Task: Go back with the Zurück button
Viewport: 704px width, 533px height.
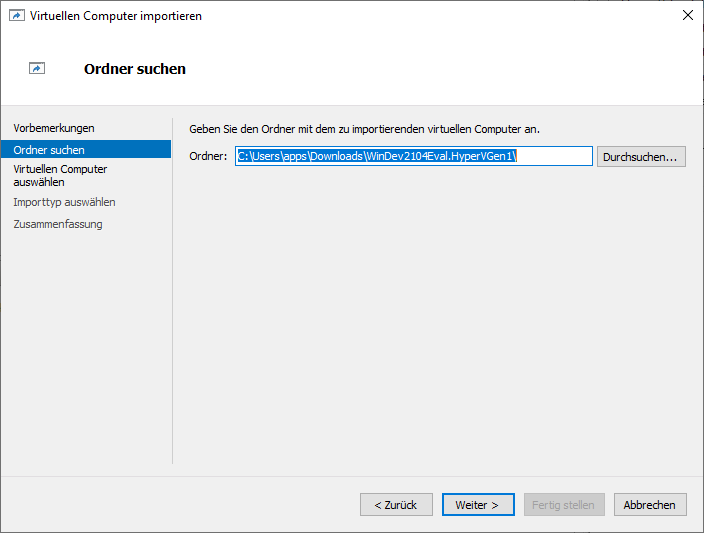Action: [x=396, y=505]
